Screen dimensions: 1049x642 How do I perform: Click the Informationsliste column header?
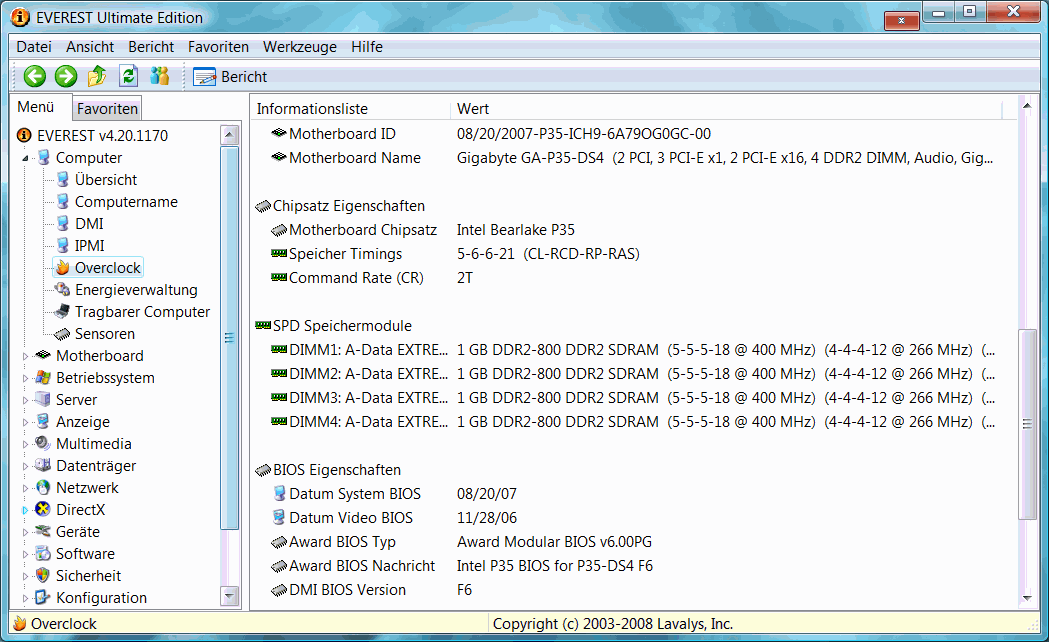350,109
